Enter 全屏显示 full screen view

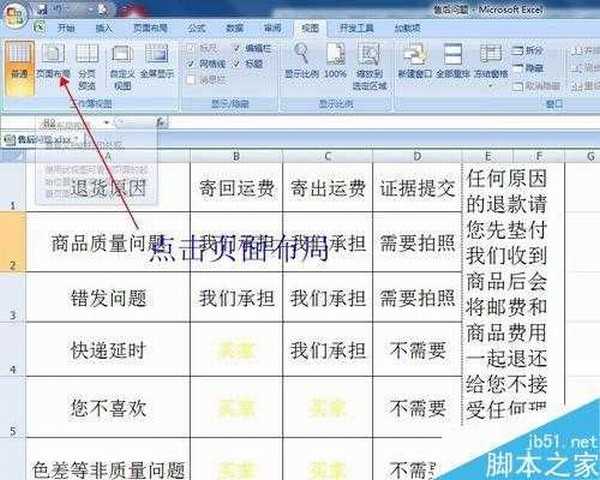(157, 62)
